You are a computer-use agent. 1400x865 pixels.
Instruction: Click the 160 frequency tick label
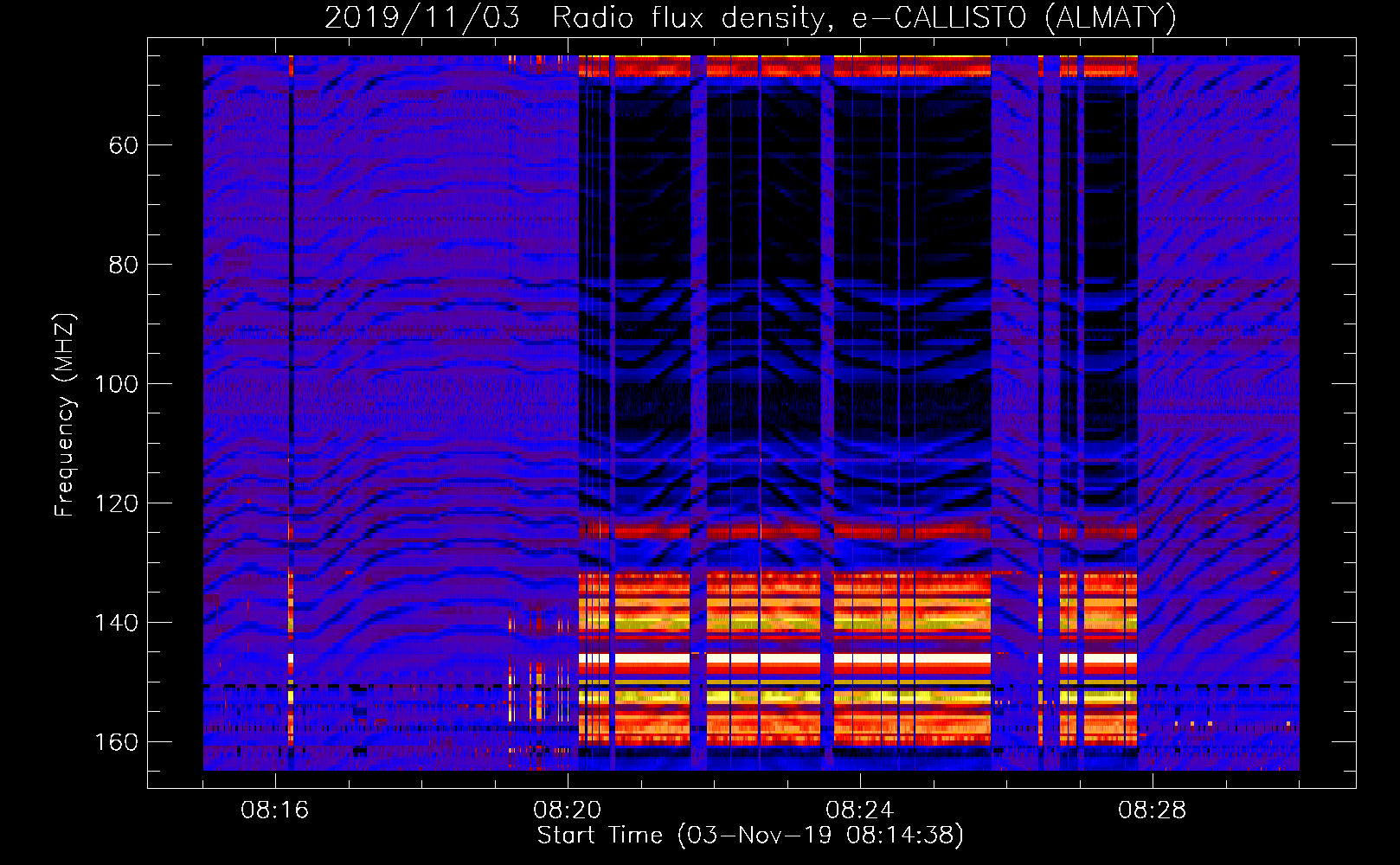click(x=117, y=742)
